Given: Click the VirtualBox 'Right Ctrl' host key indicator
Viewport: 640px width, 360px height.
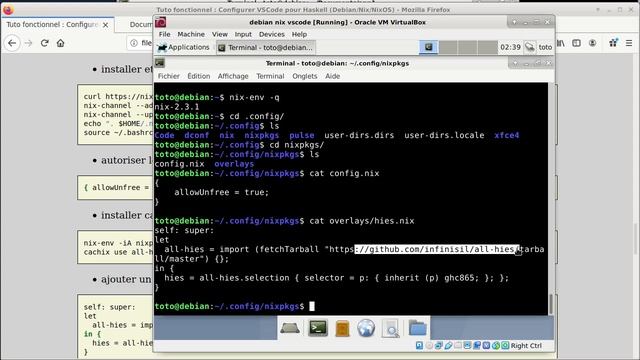Looking at the screenshot, I should [x=527, y=346].
